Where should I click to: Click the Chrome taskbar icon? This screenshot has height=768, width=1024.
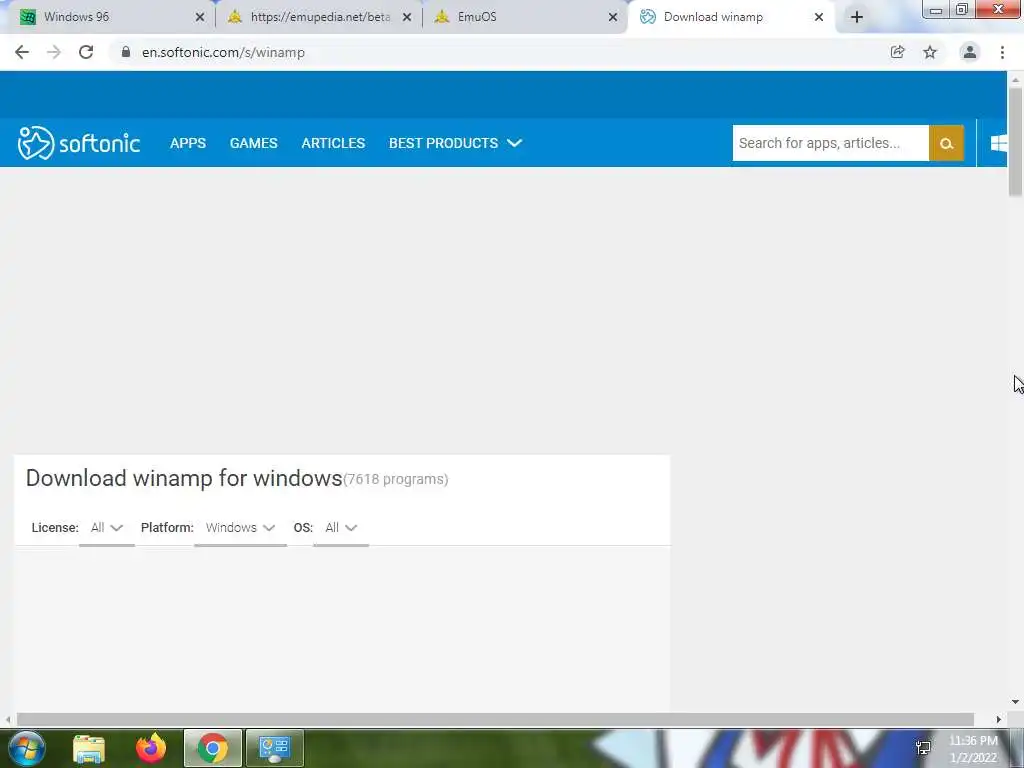click(x=213, y=748)
